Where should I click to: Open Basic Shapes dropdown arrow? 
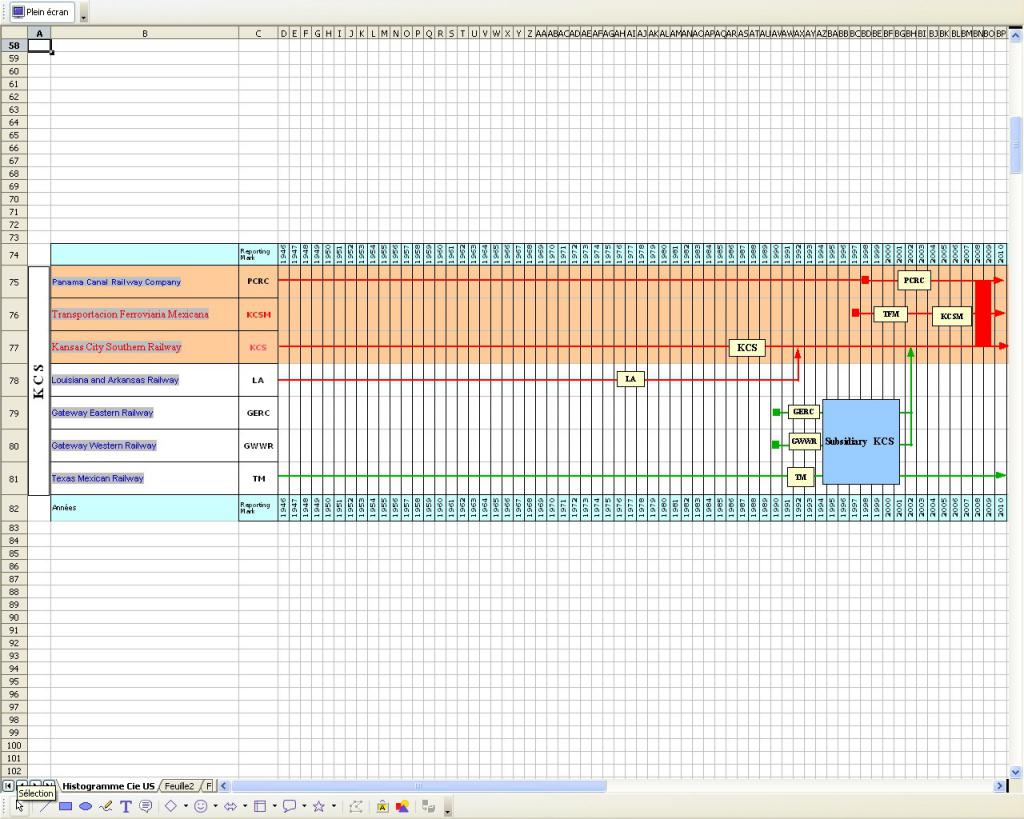(185, 807)
